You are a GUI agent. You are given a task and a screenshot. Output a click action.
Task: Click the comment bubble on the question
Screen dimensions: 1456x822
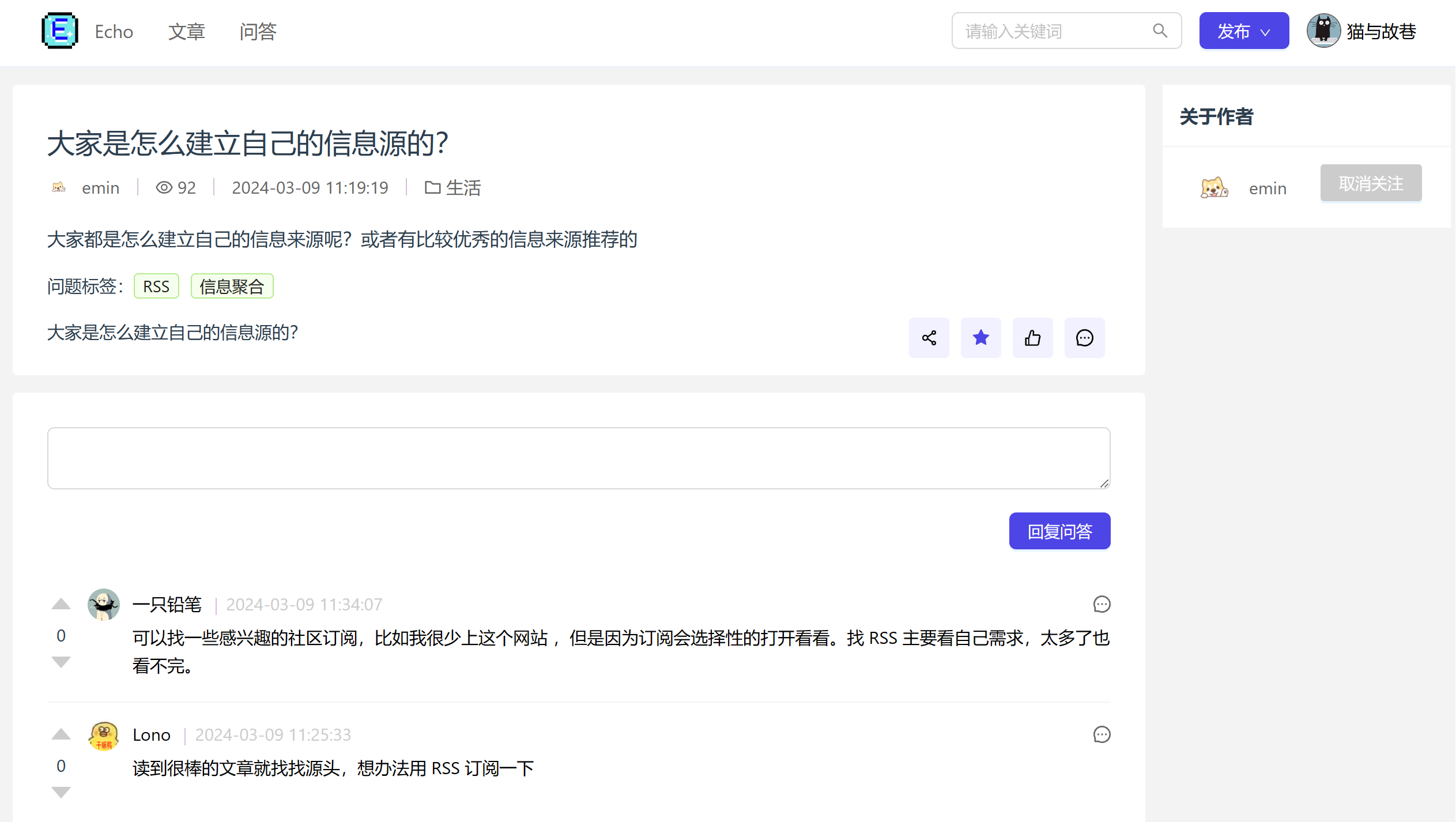pyautogui.click(x=1084, y=338)
